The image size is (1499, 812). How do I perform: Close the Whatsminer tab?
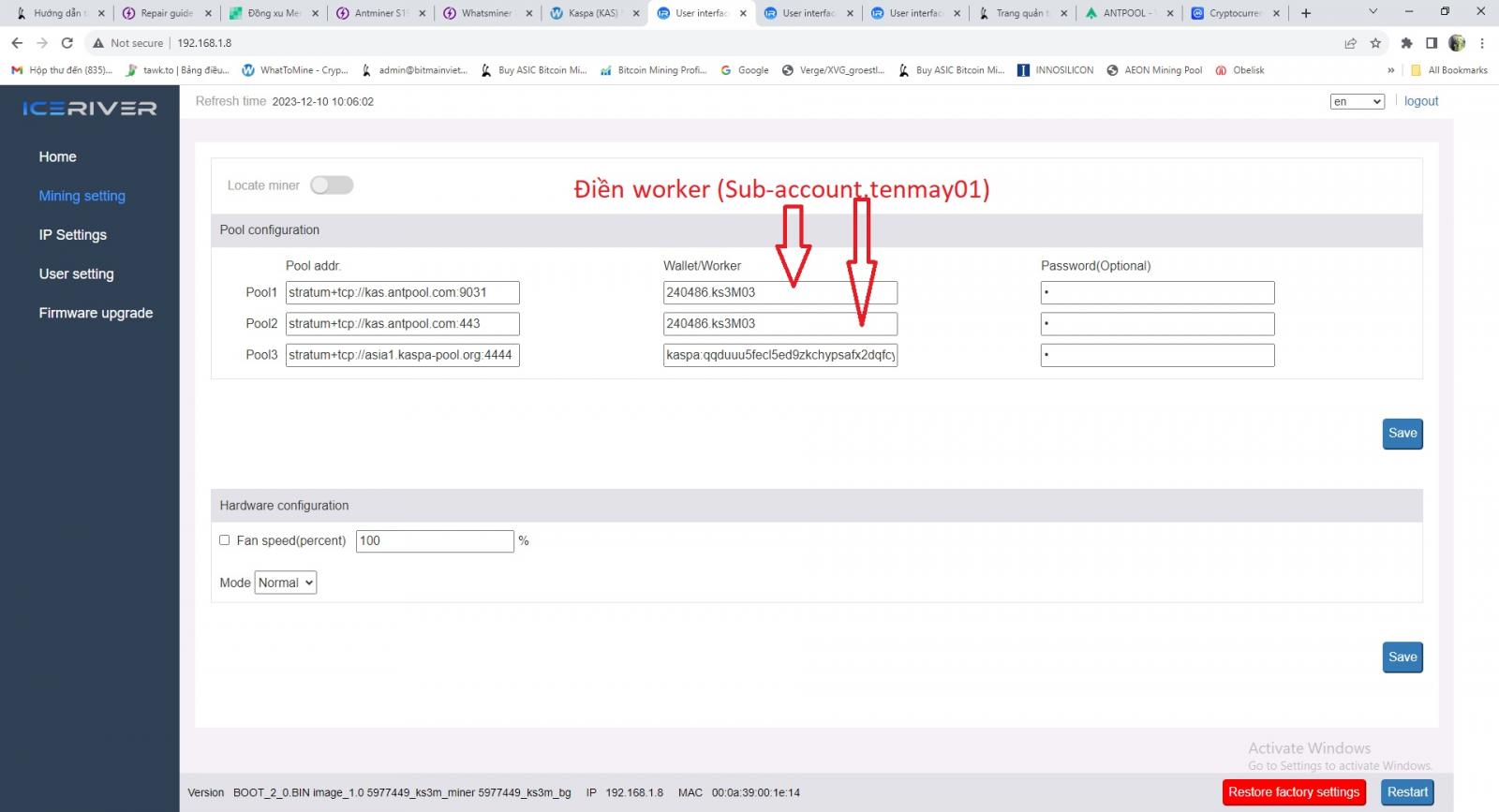(x=529, y=13)
